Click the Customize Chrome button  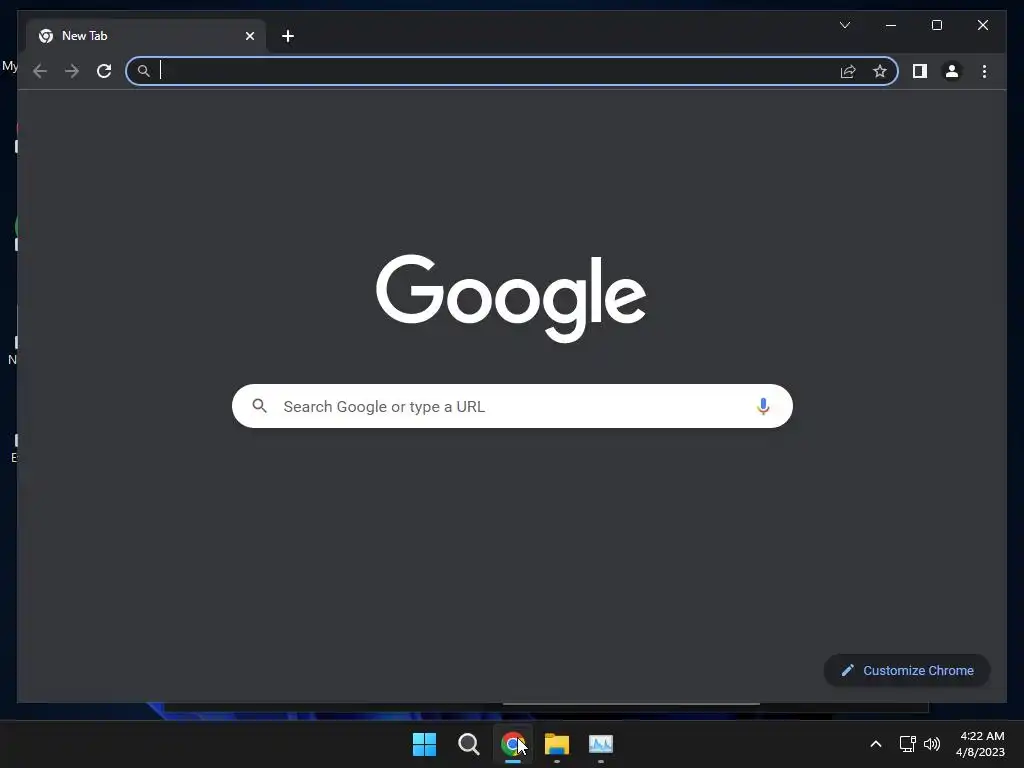pos(907,670)
